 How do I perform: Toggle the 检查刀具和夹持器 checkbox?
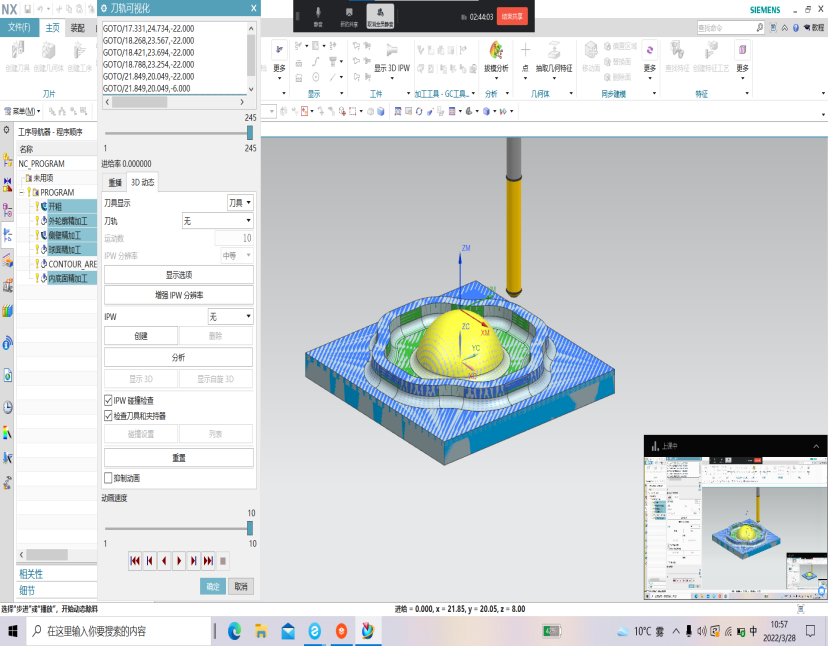(x=108, y=416)
